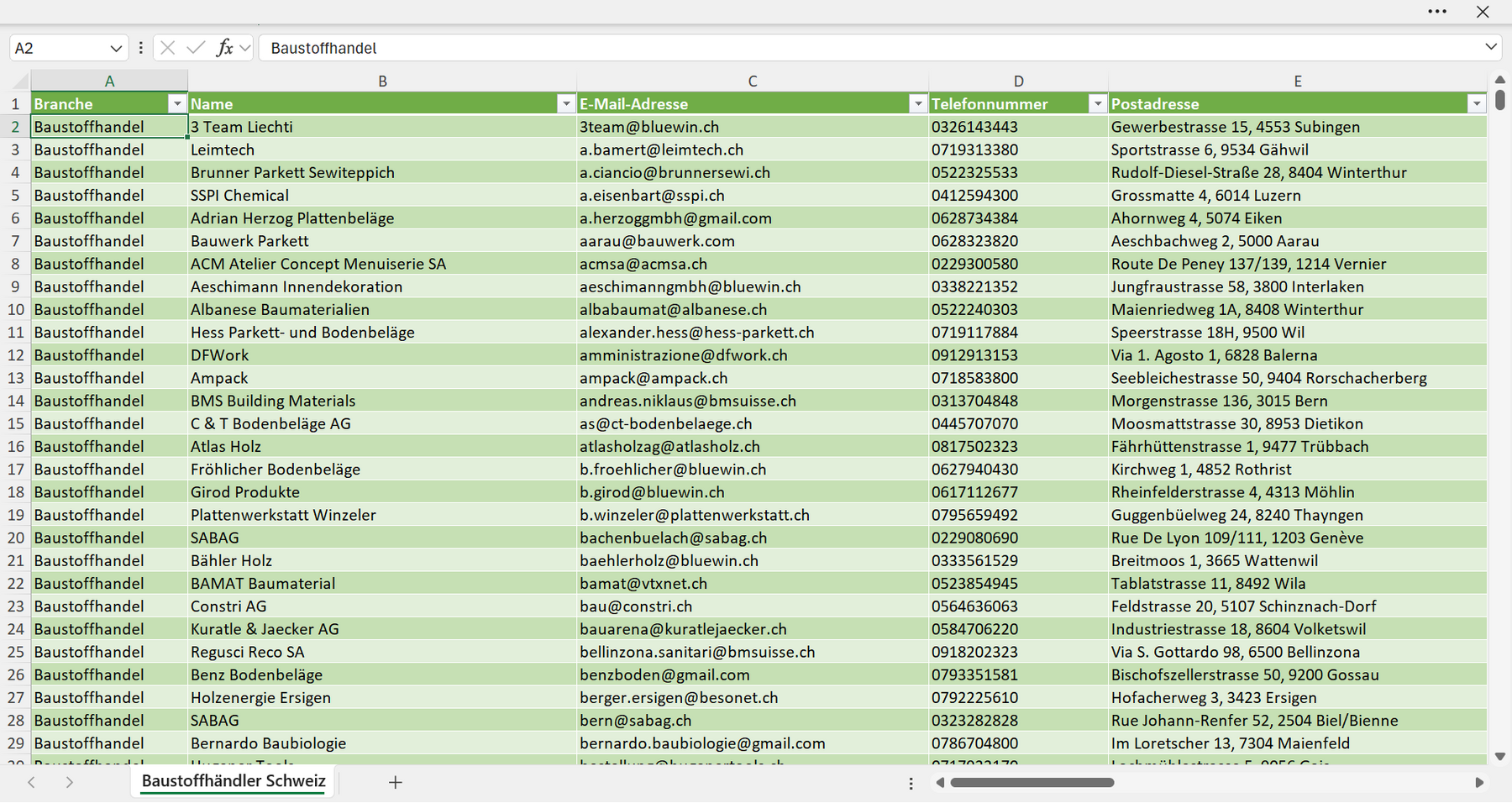Click the cell Fröhlicher Bodenbeläge
The height and width of the screenshot is (803, 1512).
click(x=382, y=470)
